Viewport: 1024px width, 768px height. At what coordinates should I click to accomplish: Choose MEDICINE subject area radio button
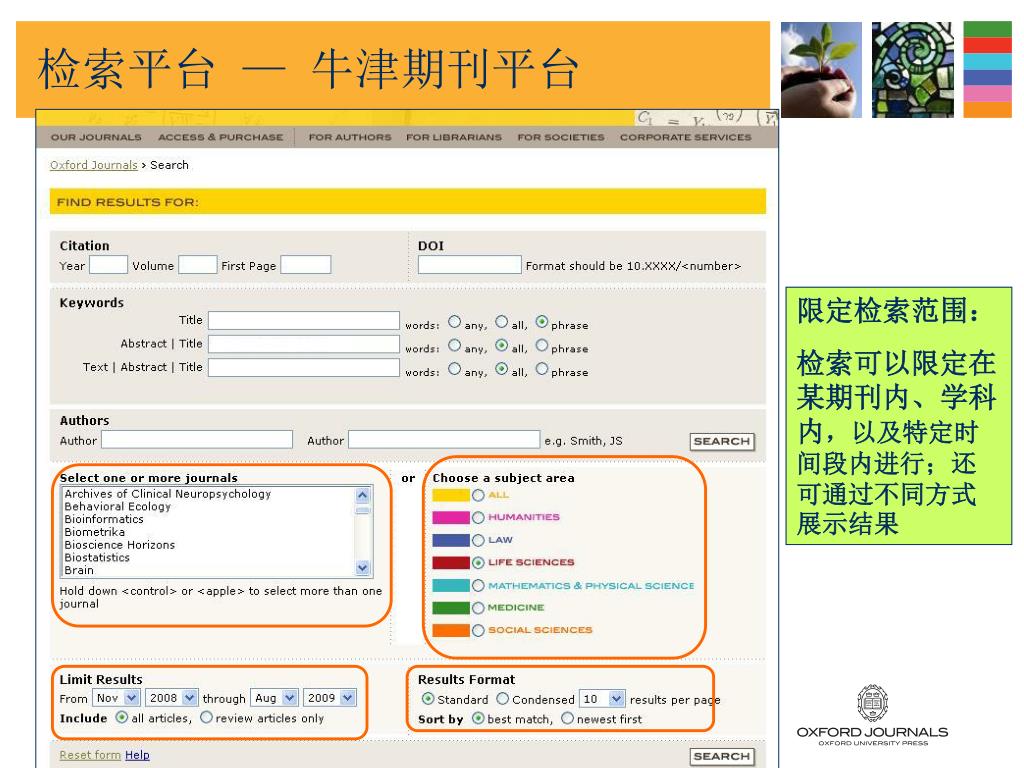[x=478, y=608]
